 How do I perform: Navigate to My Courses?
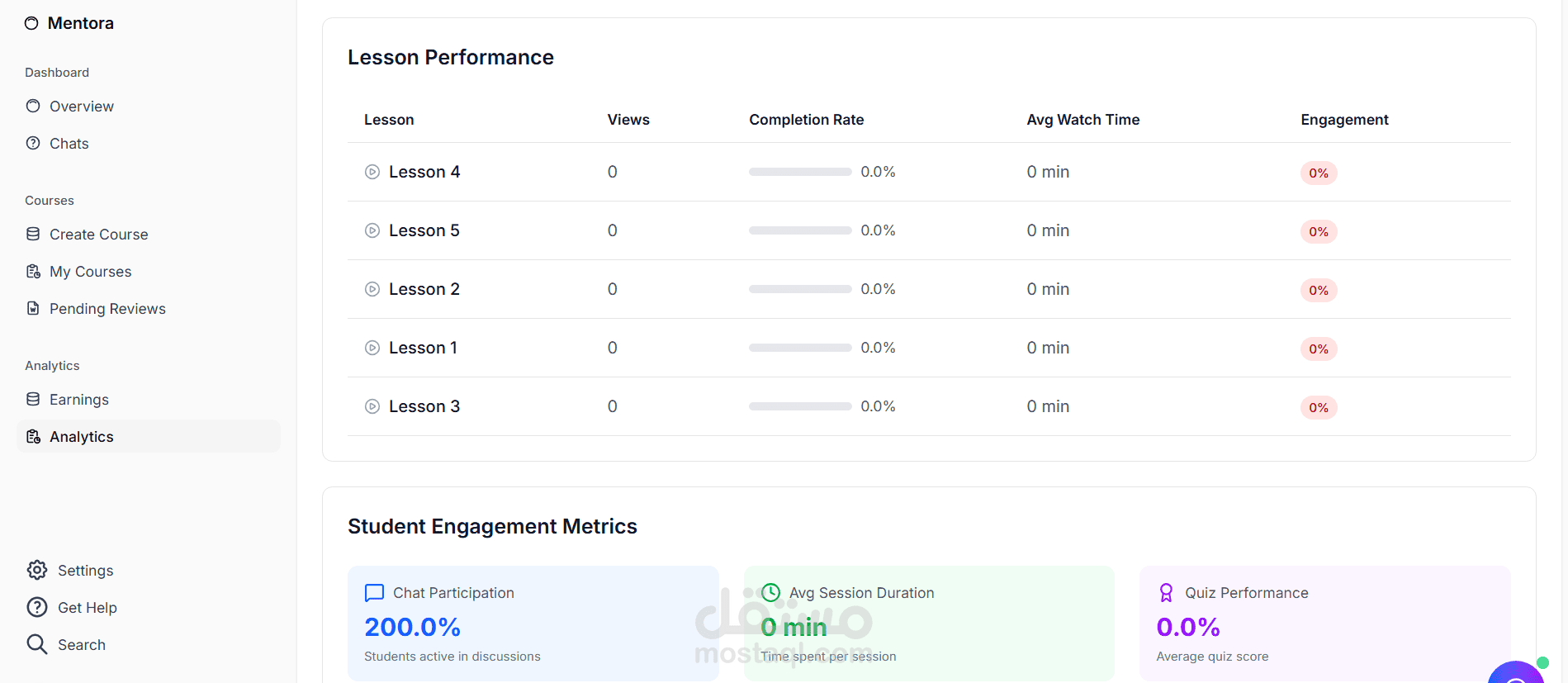(x=90, y=272)
